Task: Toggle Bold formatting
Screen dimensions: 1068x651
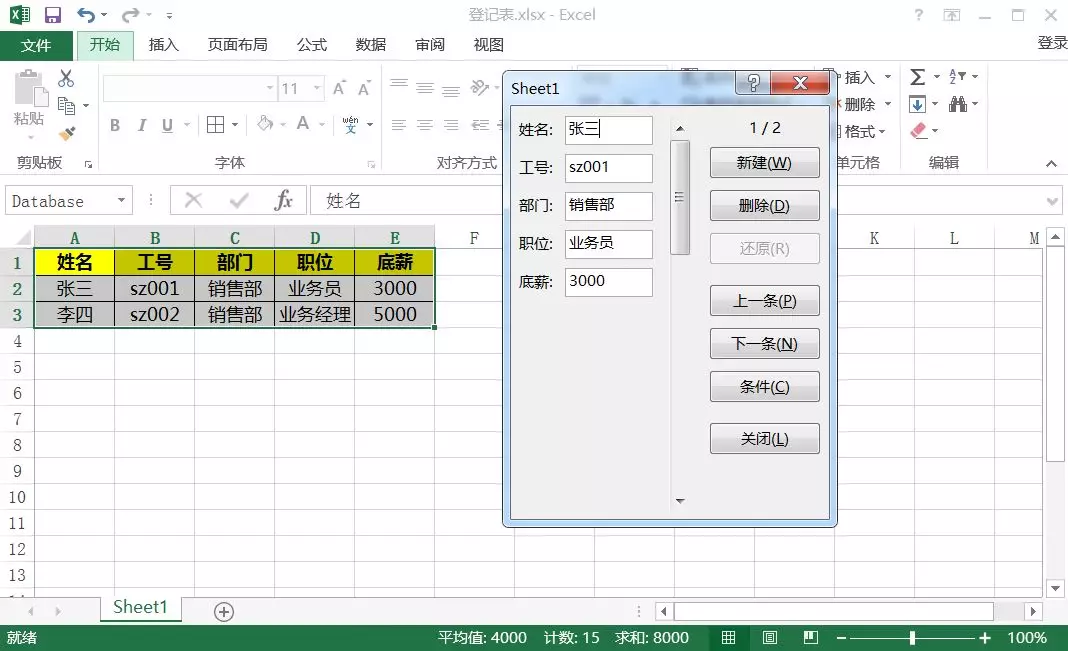Action: pos(115,125)
